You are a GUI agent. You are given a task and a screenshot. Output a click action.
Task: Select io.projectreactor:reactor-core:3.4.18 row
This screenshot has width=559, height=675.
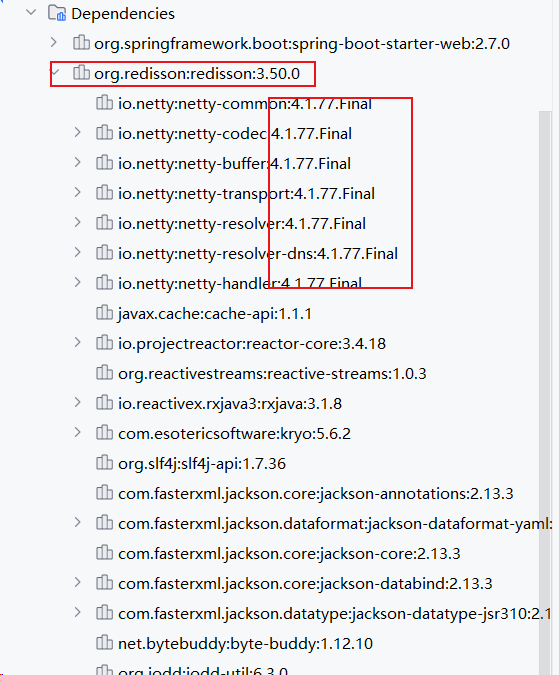tap(252, 344)
